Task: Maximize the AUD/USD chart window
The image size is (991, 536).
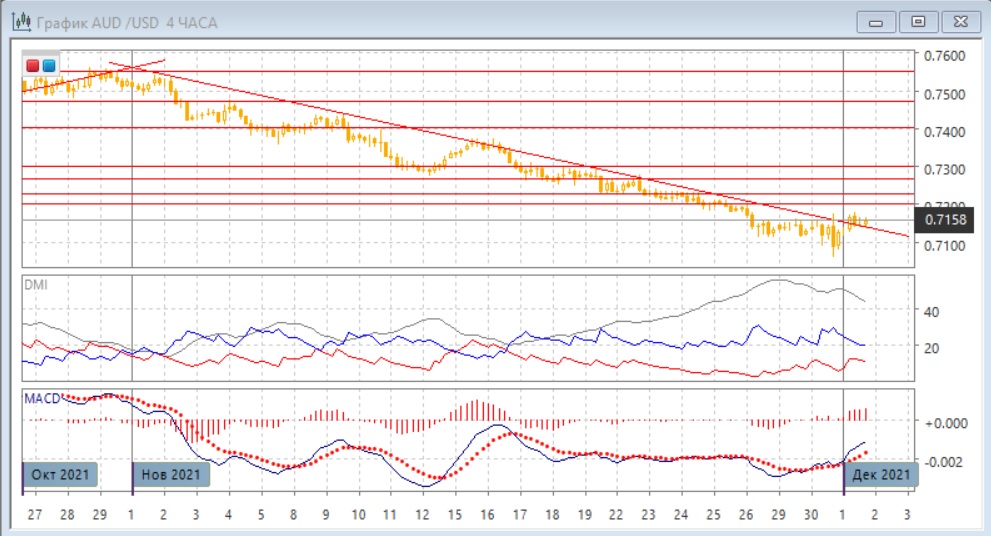Action: [x=917, y=21]
